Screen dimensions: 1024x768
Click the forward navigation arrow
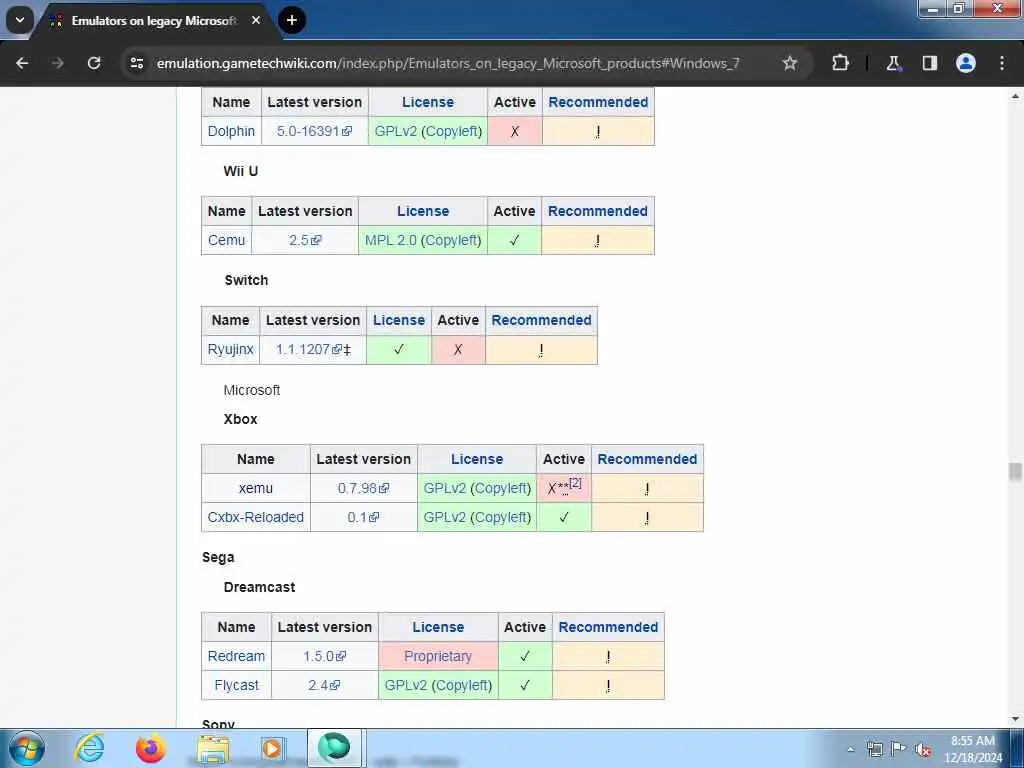[57, 63]
